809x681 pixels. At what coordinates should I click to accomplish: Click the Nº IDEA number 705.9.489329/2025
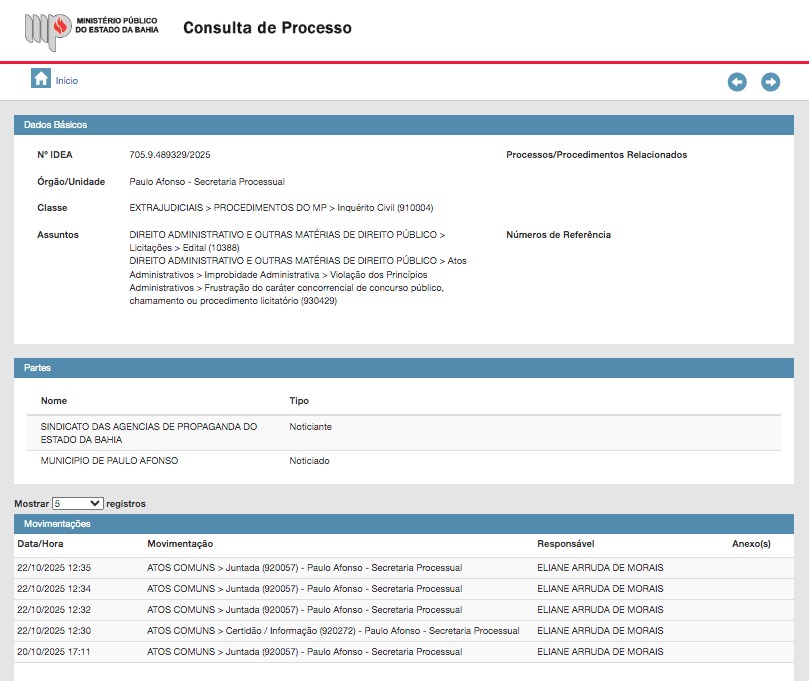tap(170, 155)
